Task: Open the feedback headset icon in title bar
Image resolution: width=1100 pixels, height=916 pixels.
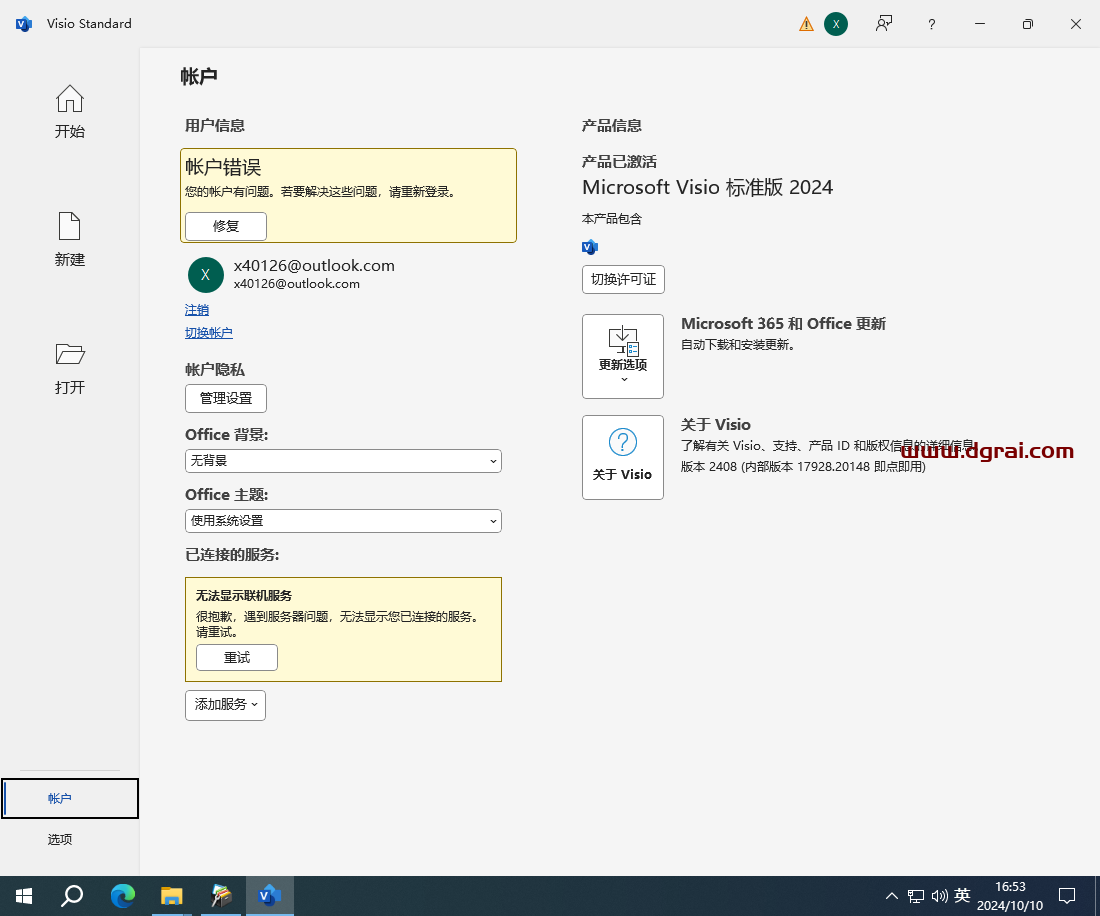Action: tap(884, 23)
